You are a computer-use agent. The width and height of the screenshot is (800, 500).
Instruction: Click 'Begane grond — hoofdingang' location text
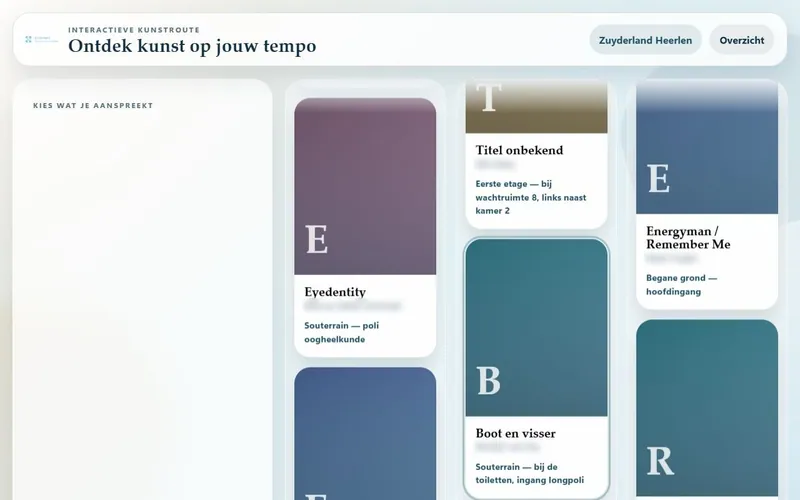point(681,285)
